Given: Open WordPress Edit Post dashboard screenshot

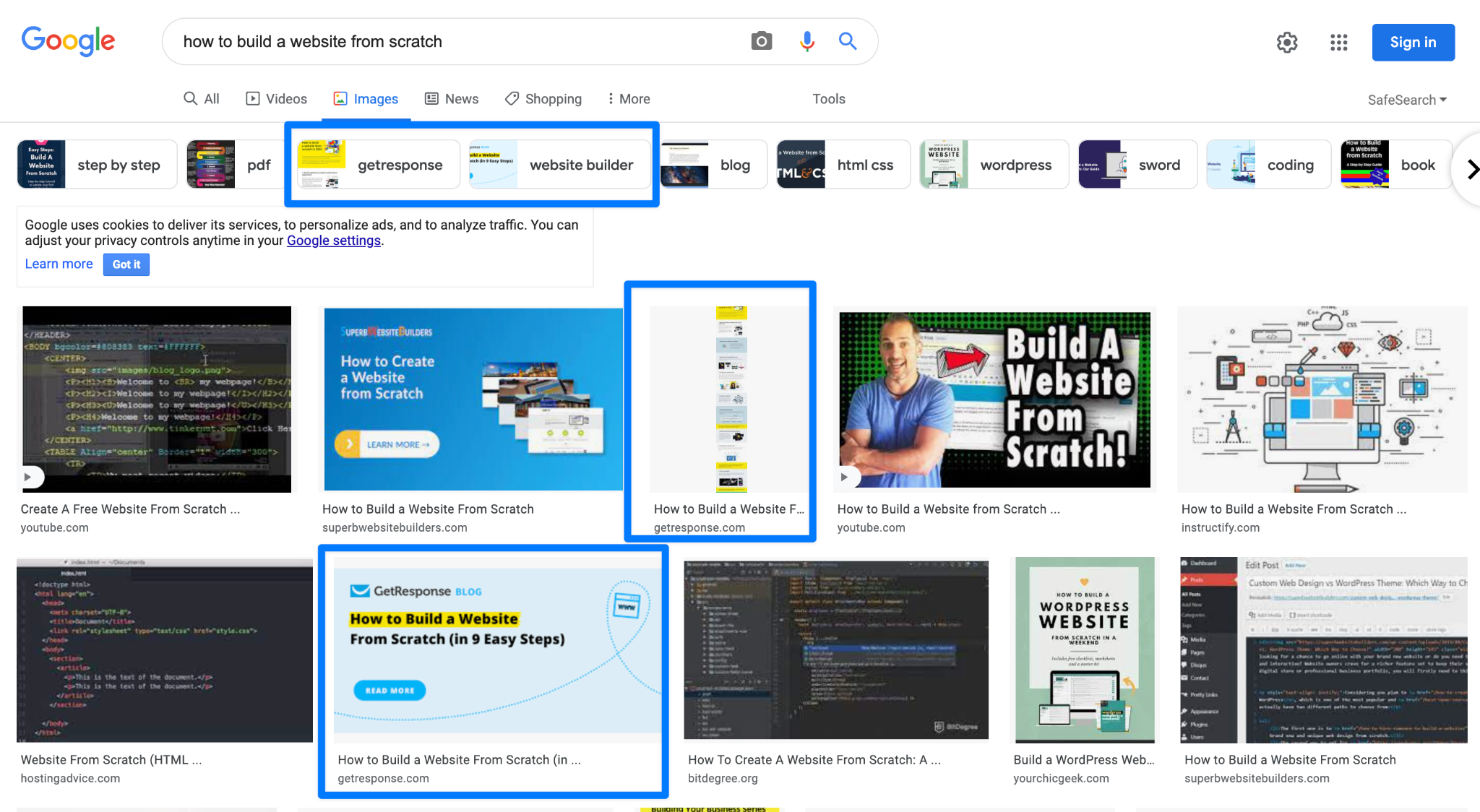Looking at the screenshot, I should 1324,650.
